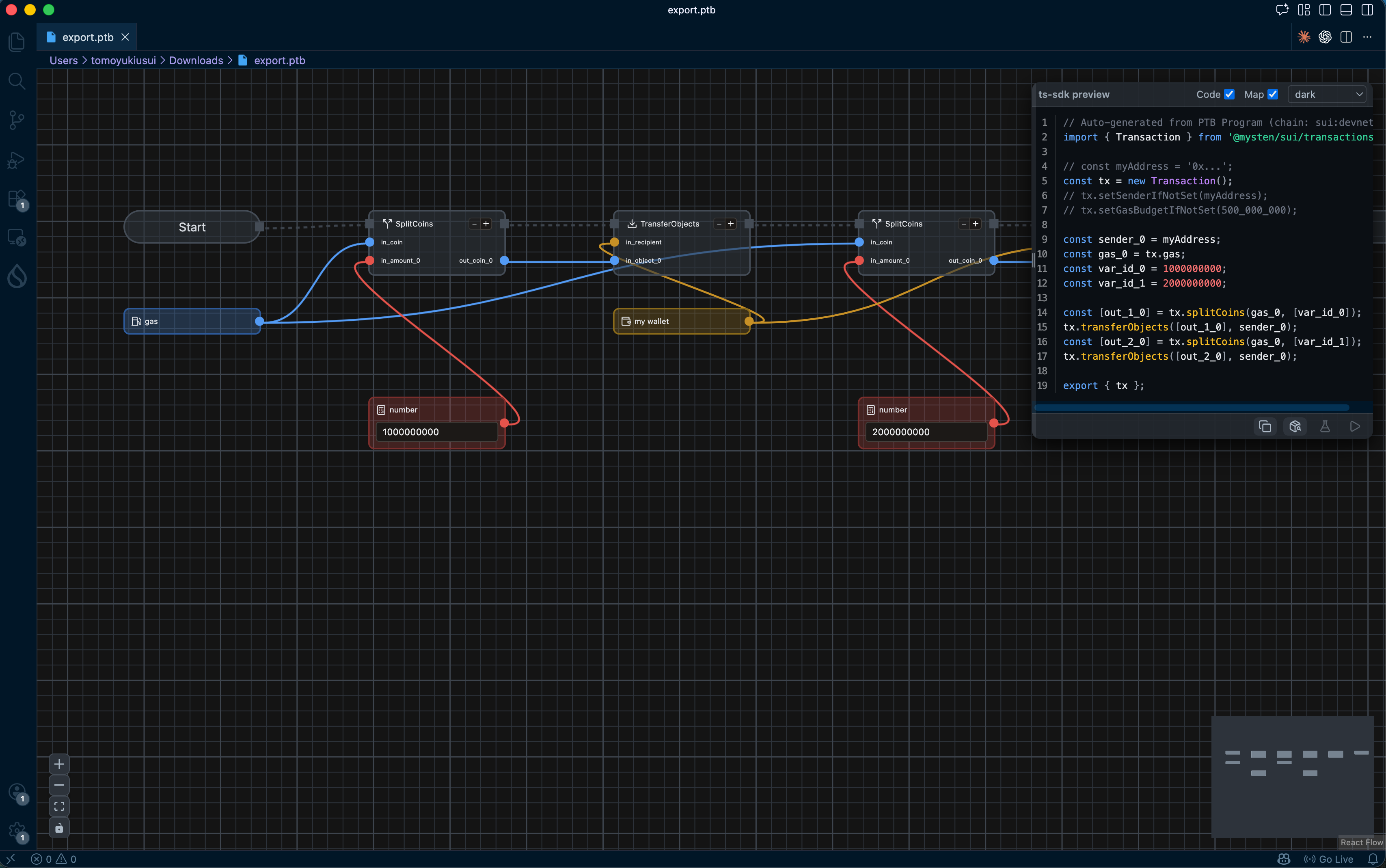This screenshot has width=1386, height=868.
Task: Add an input with the first SplitCoins plus
Action: tap(486, 224)
